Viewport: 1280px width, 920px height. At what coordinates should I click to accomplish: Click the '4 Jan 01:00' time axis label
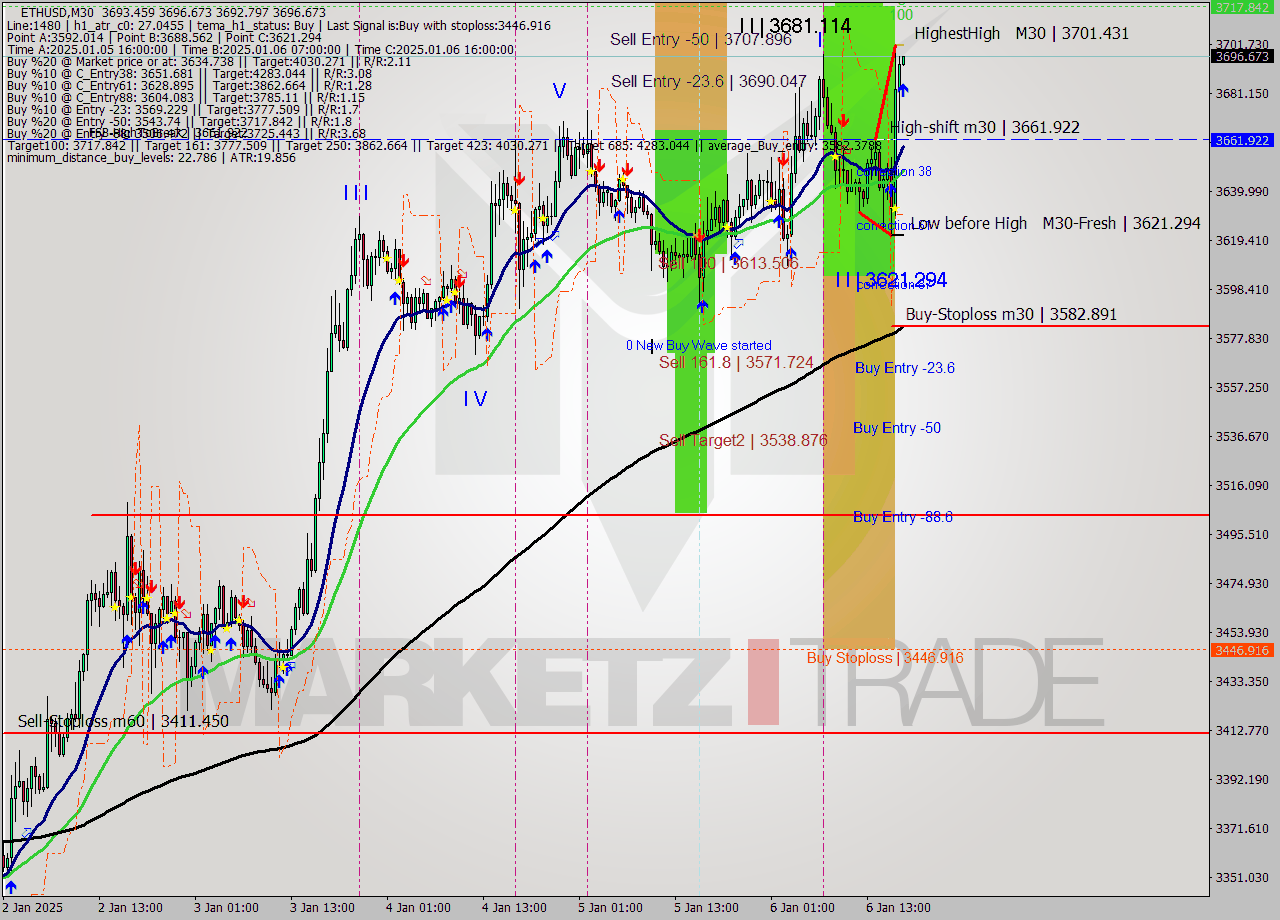click(419, 908)
